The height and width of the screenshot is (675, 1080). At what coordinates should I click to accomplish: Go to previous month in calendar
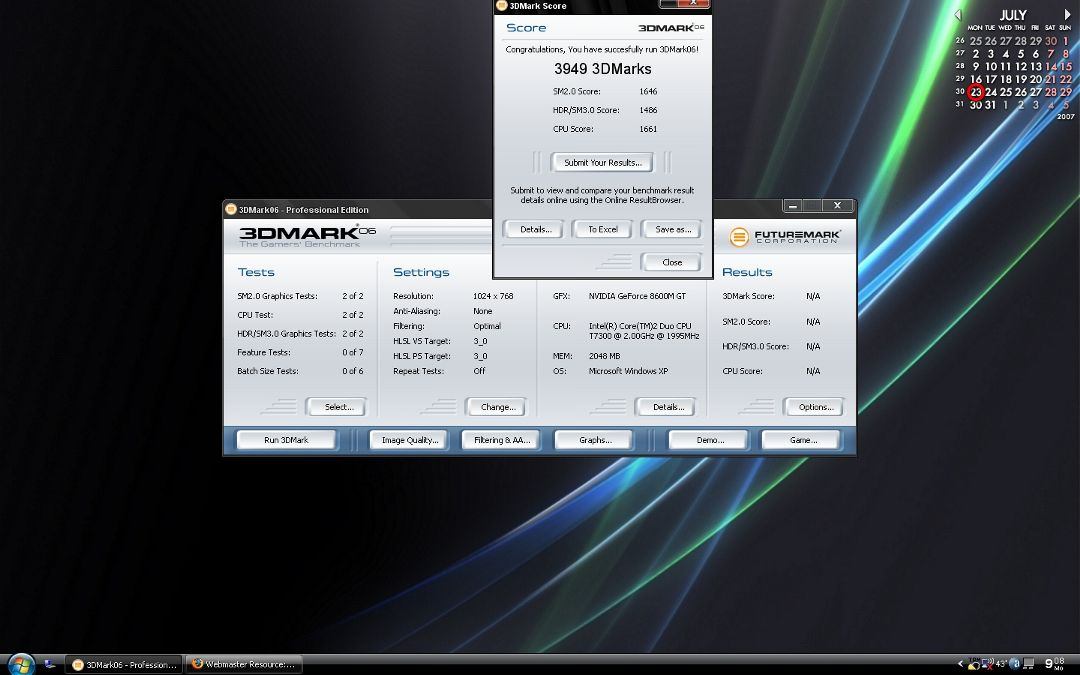click(957, 14)
